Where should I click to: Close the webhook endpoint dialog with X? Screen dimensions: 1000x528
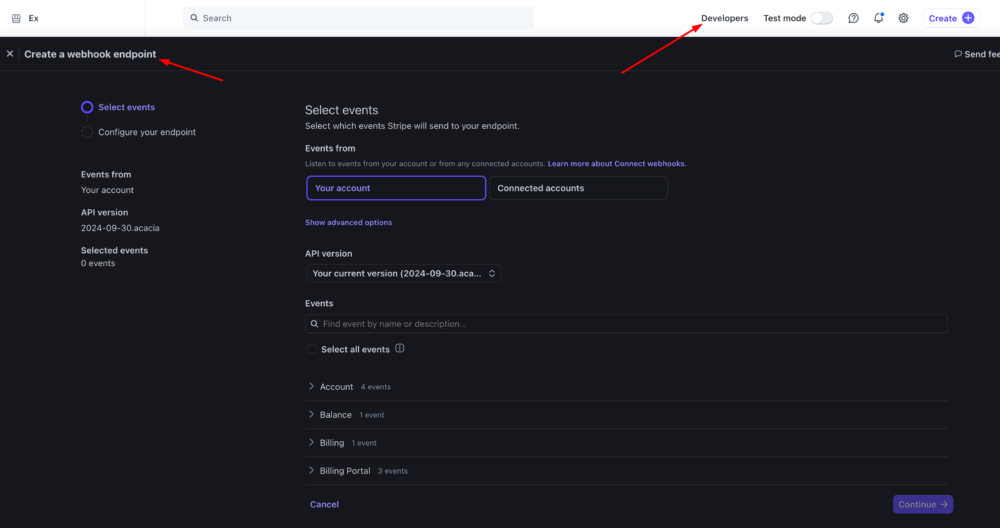(x=10, y=54)
